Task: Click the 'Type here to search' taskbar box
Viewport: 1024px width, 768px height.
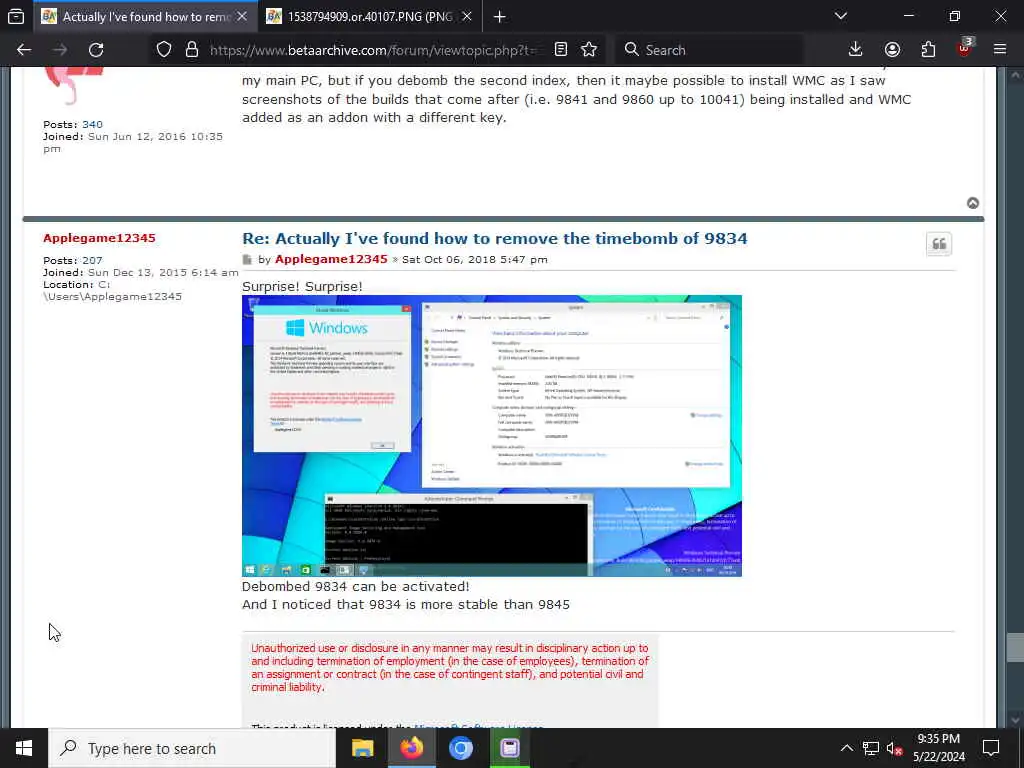Action: pyautogui.click(x=192, y=748)
